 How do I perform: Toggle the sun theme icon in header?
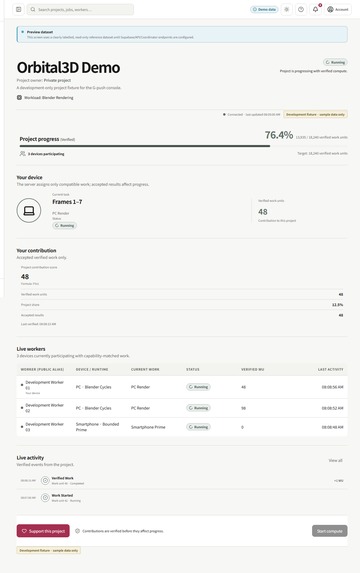[x=287, y=10]
